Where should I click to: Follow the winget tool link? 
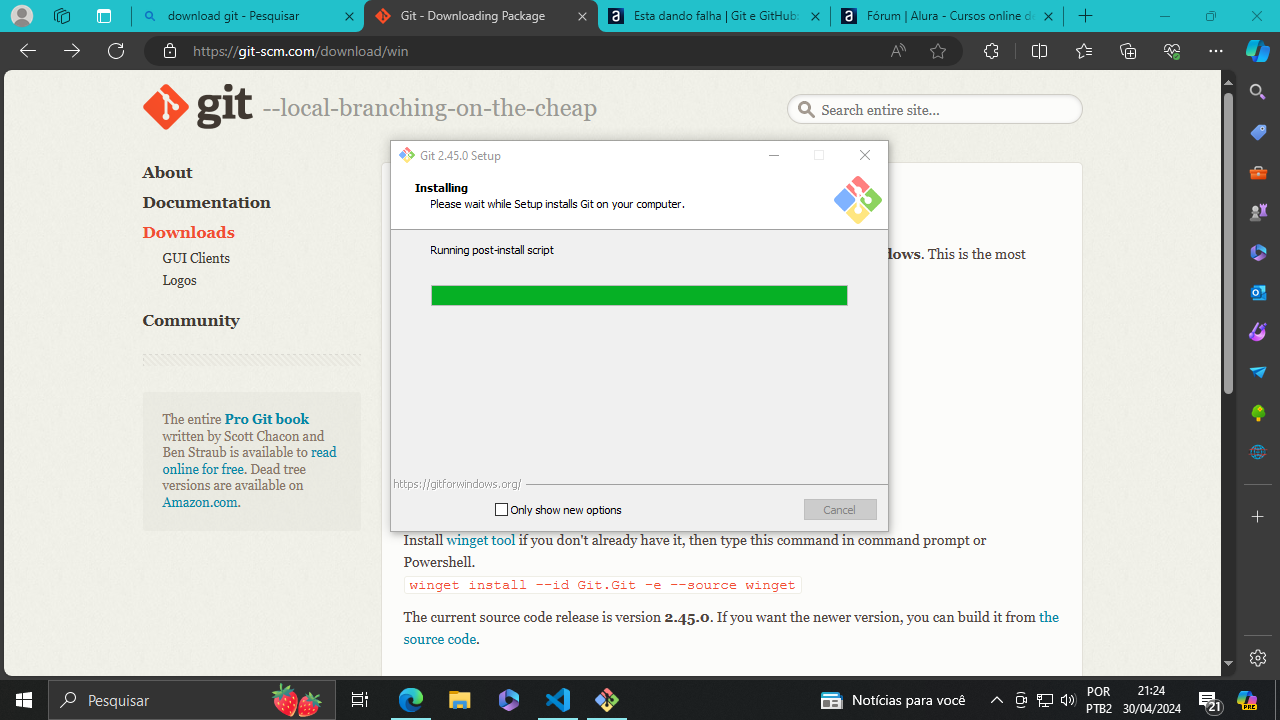click(x=481, y=540)
